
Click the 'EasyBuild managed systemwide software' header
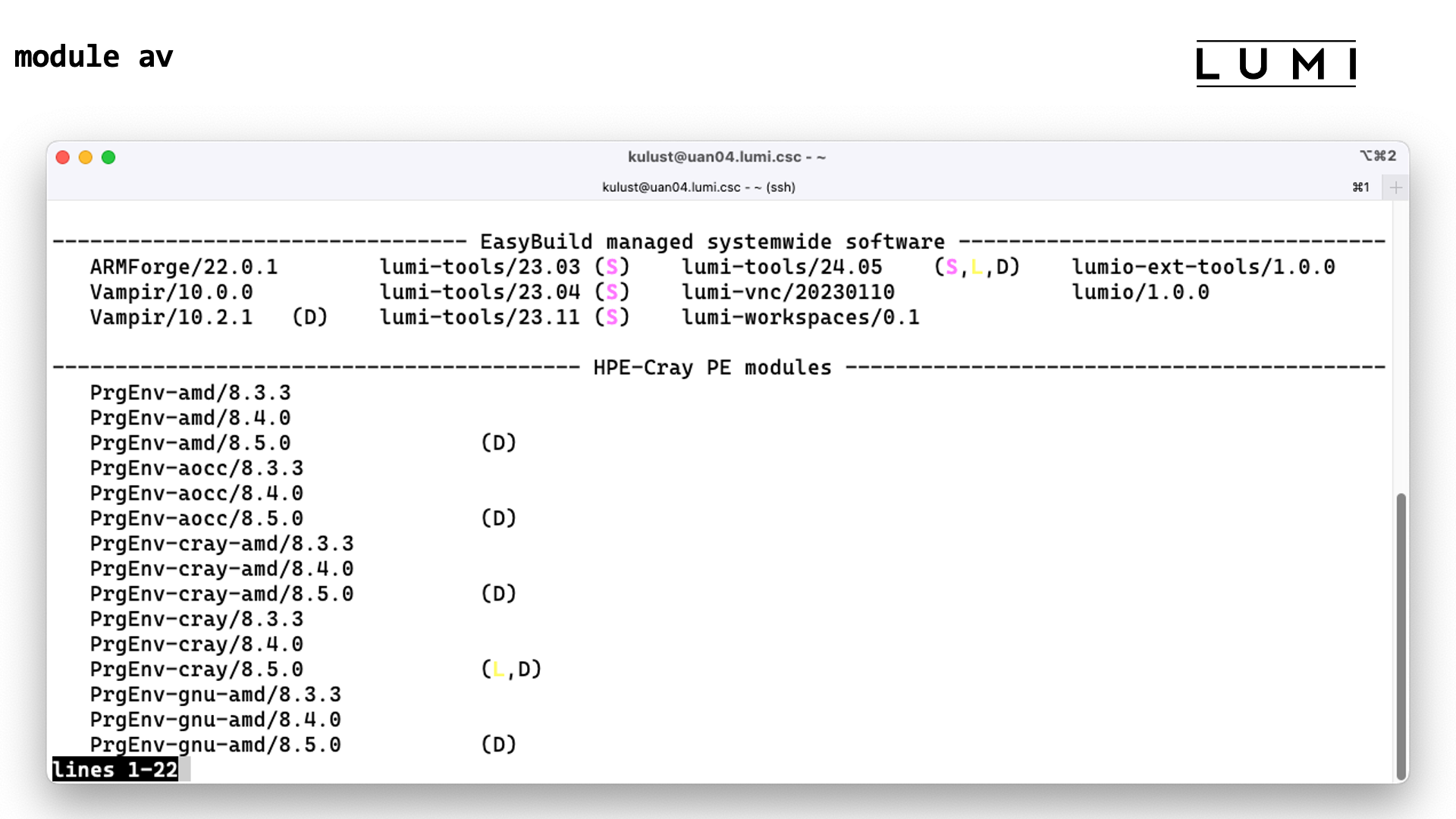pyautogui.click(x=712, y=242)
